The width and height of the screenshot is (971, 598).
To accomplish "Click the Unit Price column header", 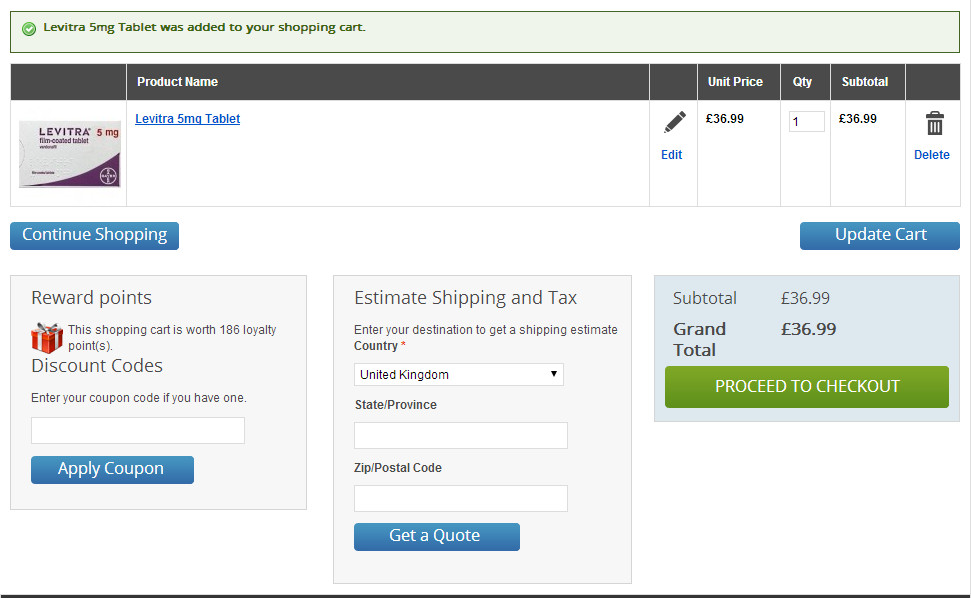I will (x=735, y=82).
